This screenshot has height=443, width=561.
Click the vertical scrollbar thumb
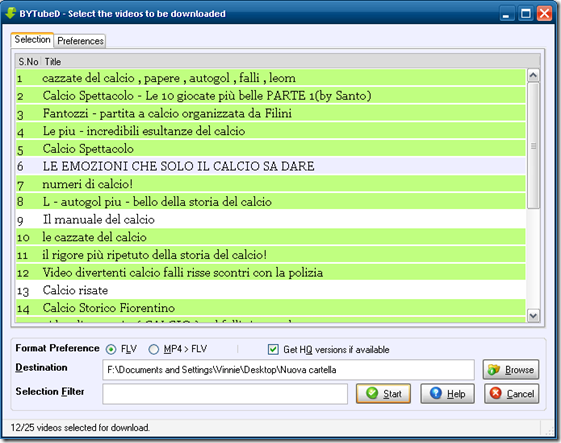coord(533,145)
